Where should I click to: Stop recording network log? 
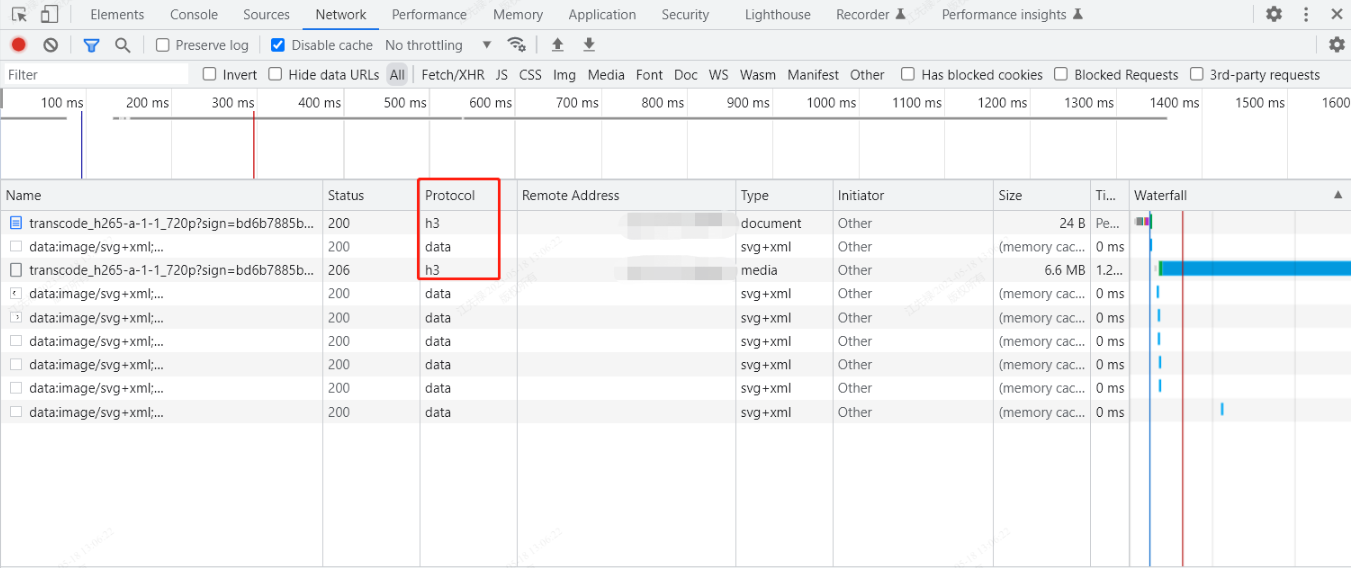click(x=18, y=45)
